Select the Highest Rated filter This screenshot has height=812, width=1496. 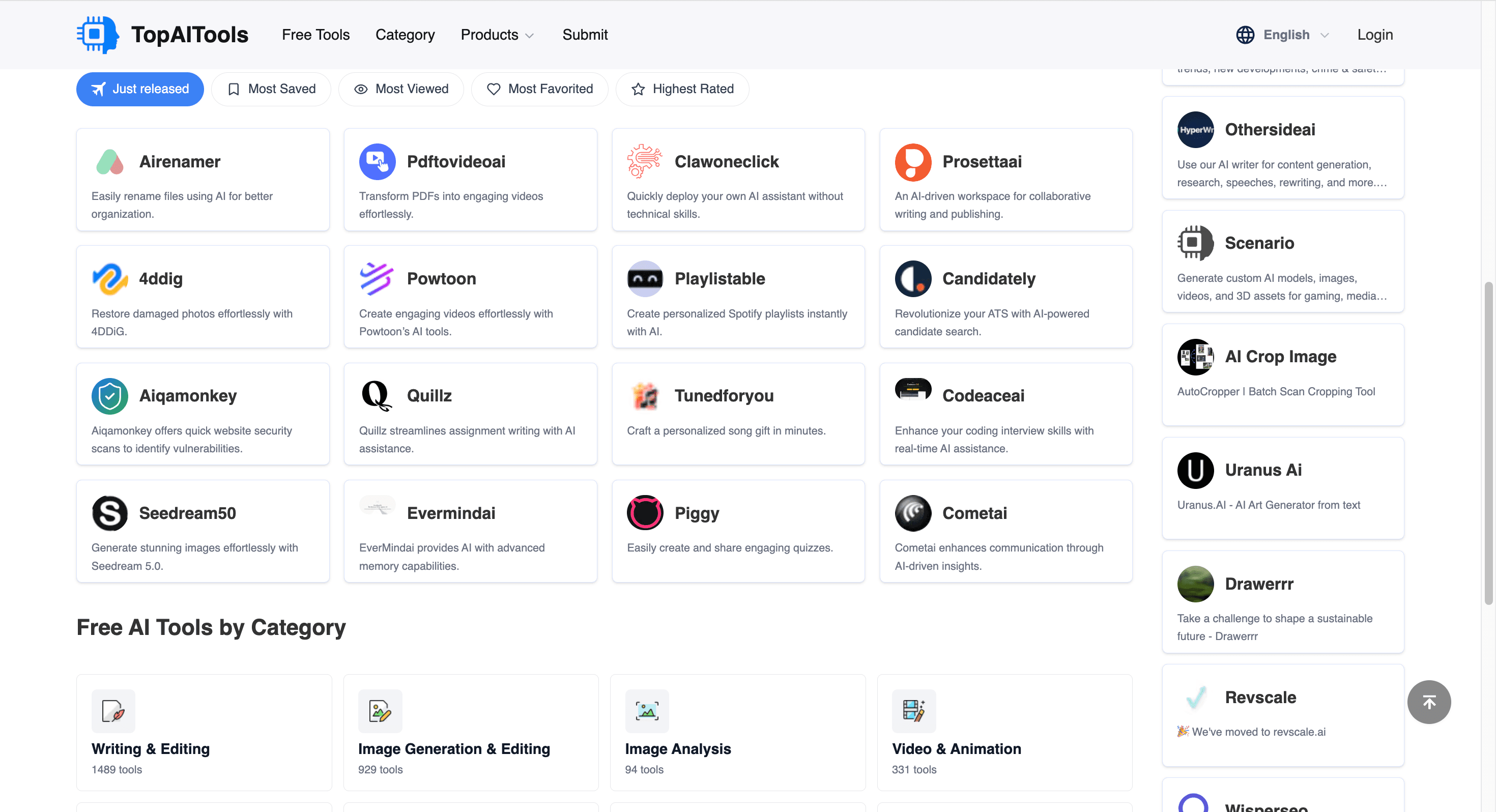click(x=682, y=90)
